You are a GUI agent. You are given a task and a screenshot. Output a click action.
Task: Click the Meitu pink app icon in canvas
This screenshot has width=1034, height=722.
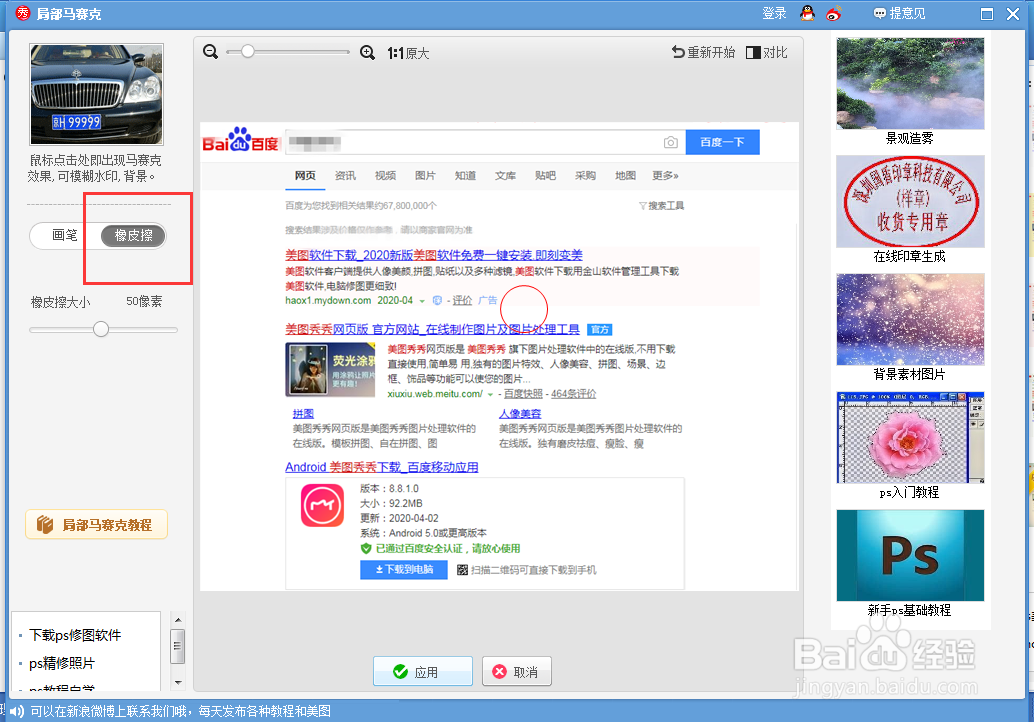[322, 506]
